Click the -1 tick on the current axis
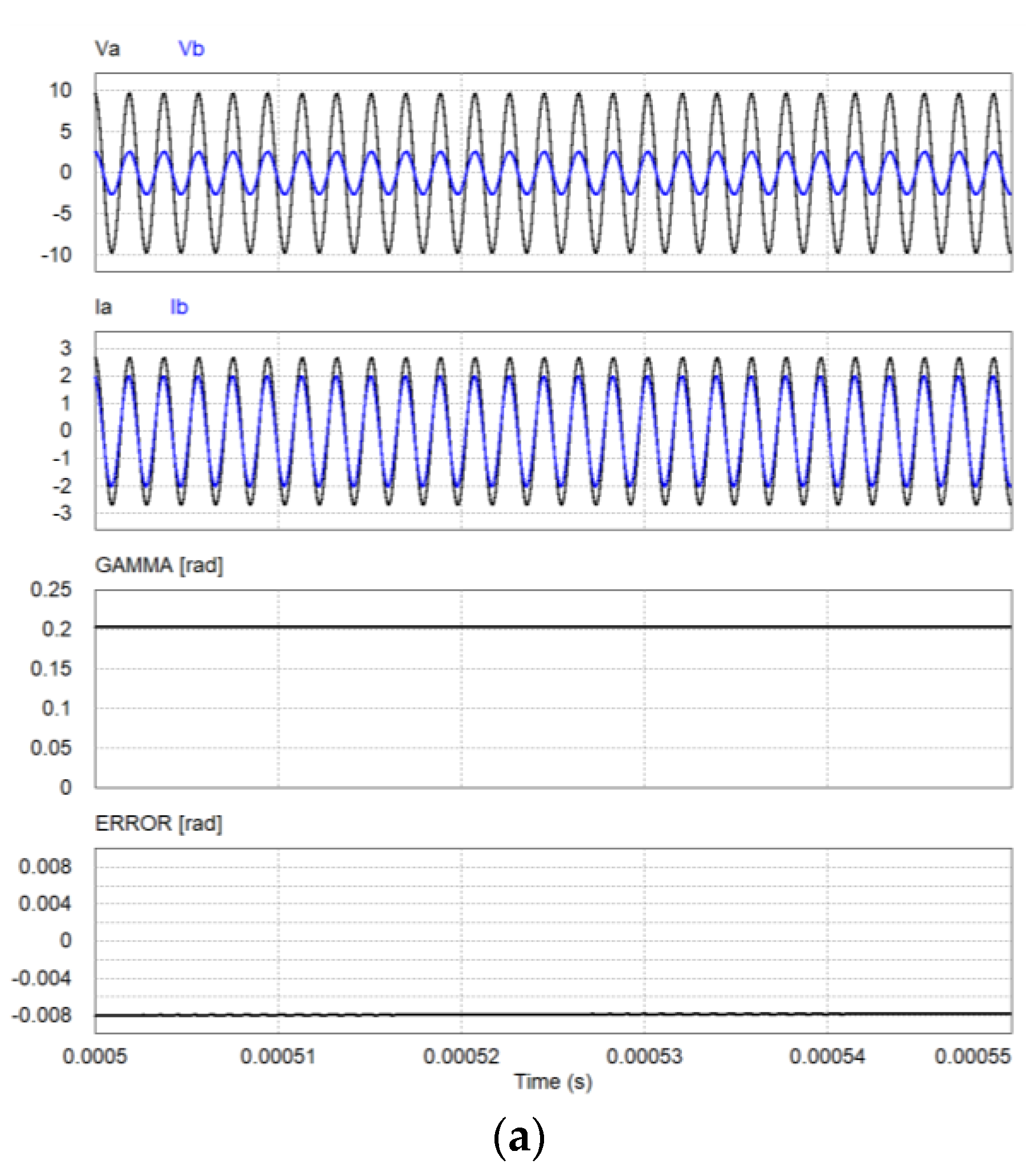The image size is (1030, 1176). click(x=62, y=458)
